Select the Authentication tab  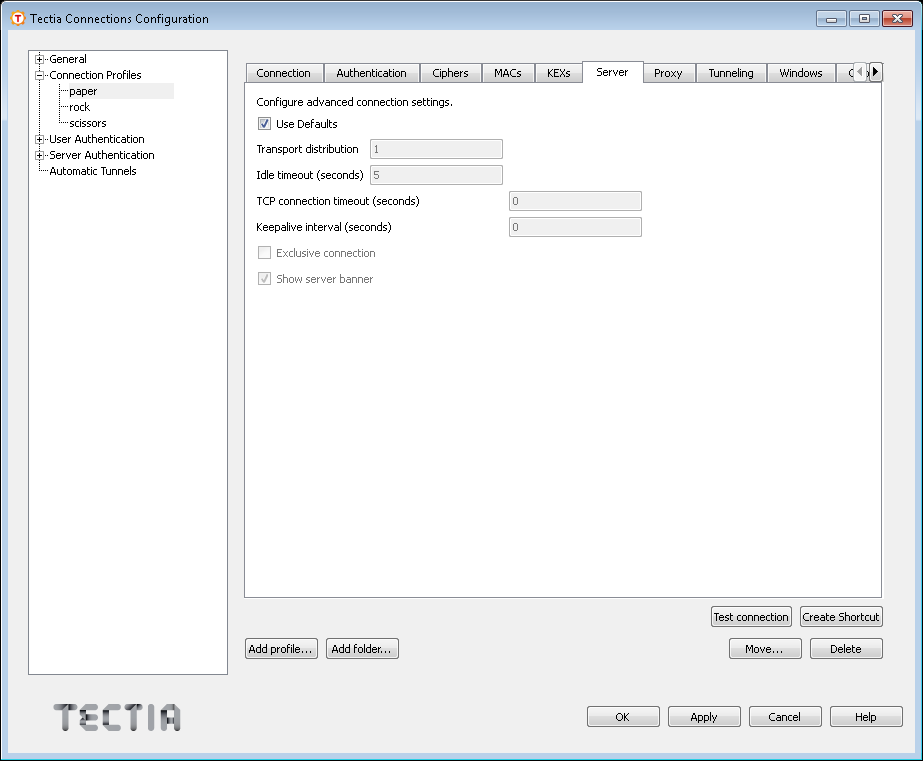(x=372, y=72)
